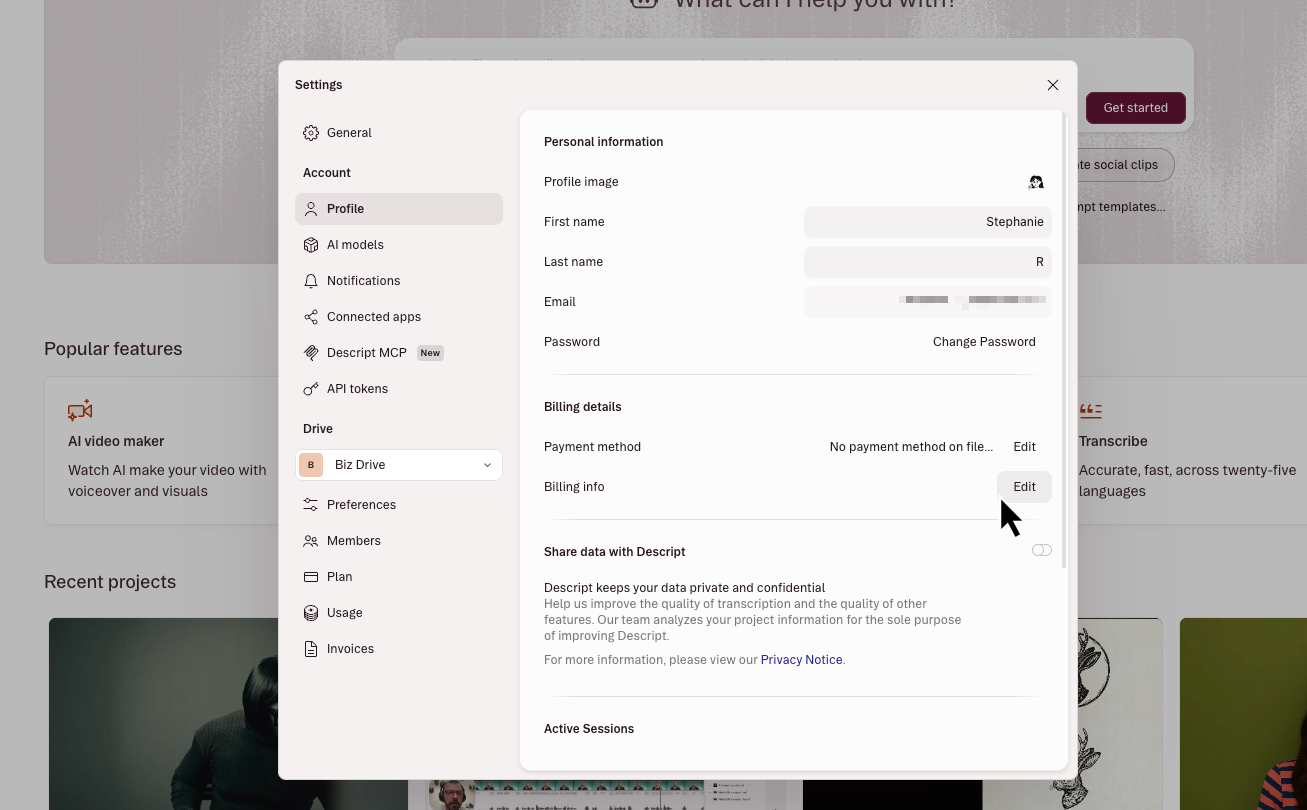
Task: Click the First name field
Action: point(928,222)
